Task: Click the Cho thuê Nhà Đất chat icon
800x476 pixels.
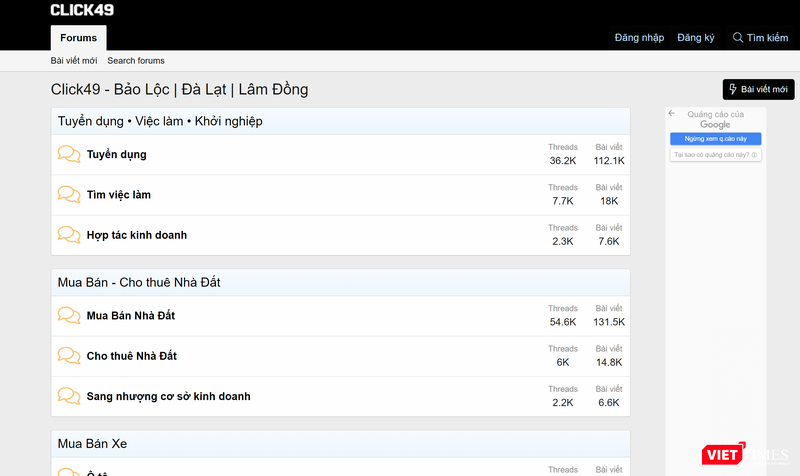Action: pyautogui.click(x=69, y=356)
